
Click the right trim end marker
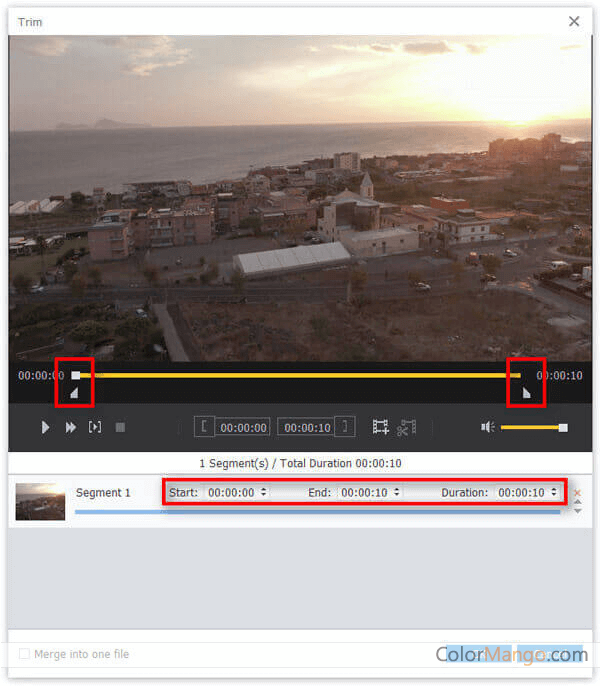tap(526, 394)
